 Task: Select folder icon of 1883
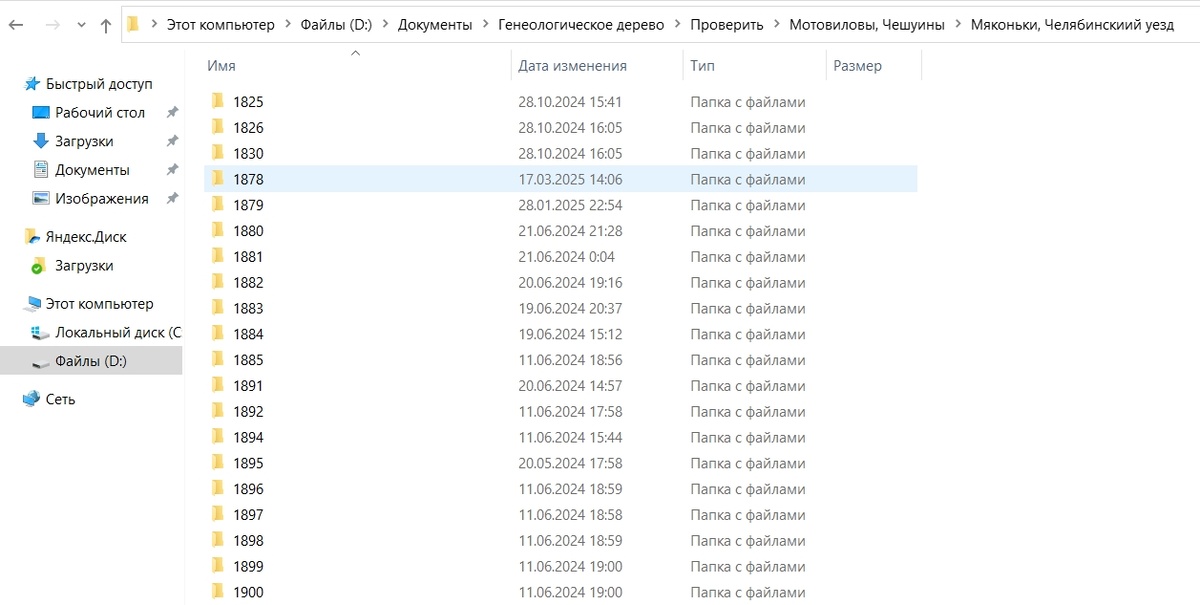pyautogui.click(x=218, y=308)
